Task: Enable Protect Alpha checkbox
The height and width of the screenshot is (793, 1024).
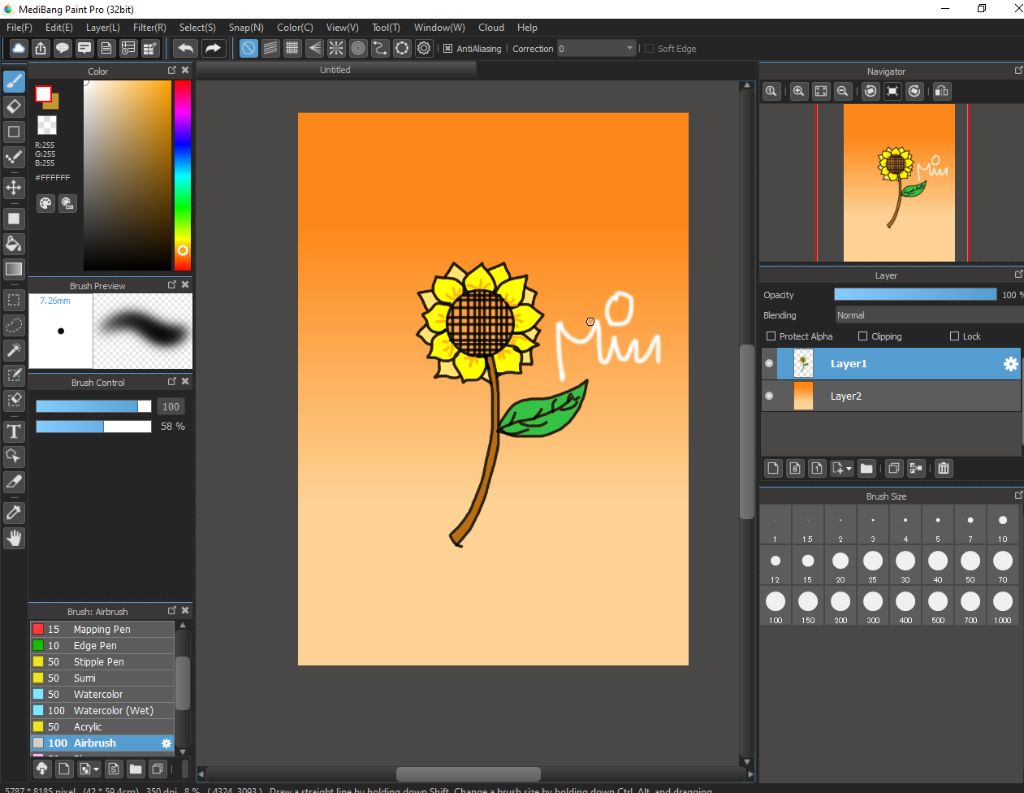Action: [x=770, y=336]
